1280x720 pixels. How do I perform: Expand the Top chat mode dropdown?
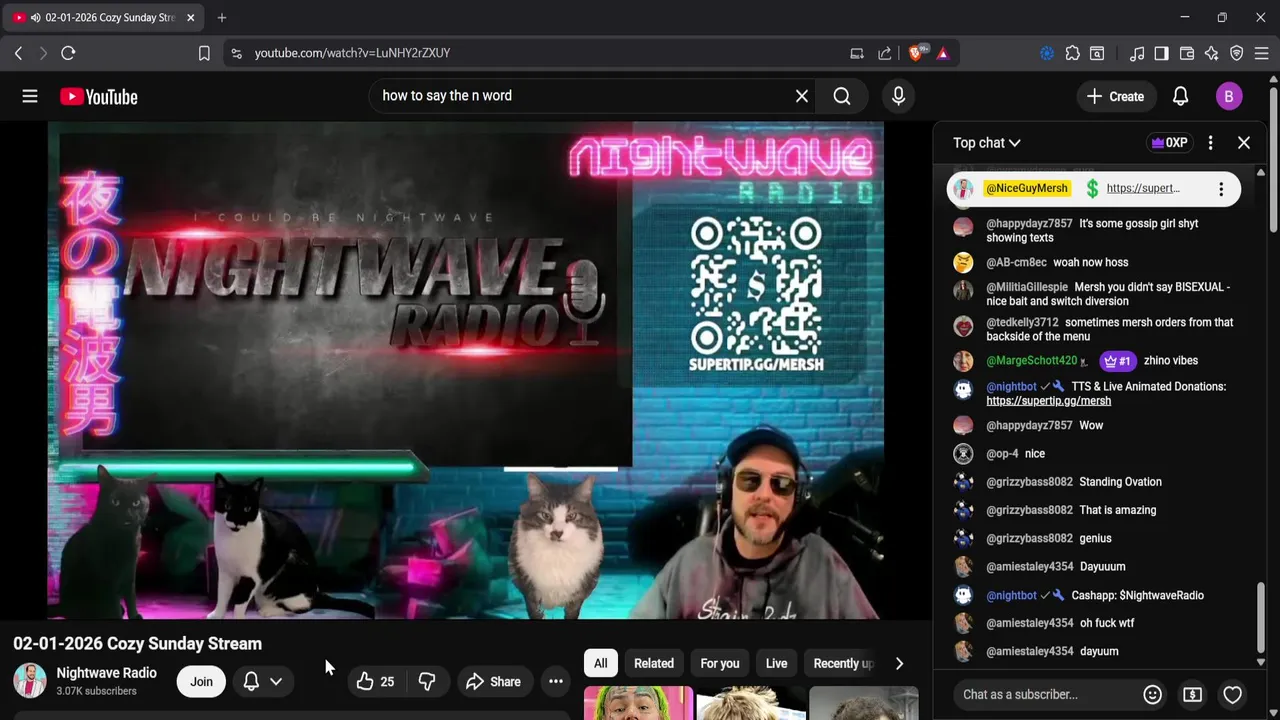click(x=986, y=143)
